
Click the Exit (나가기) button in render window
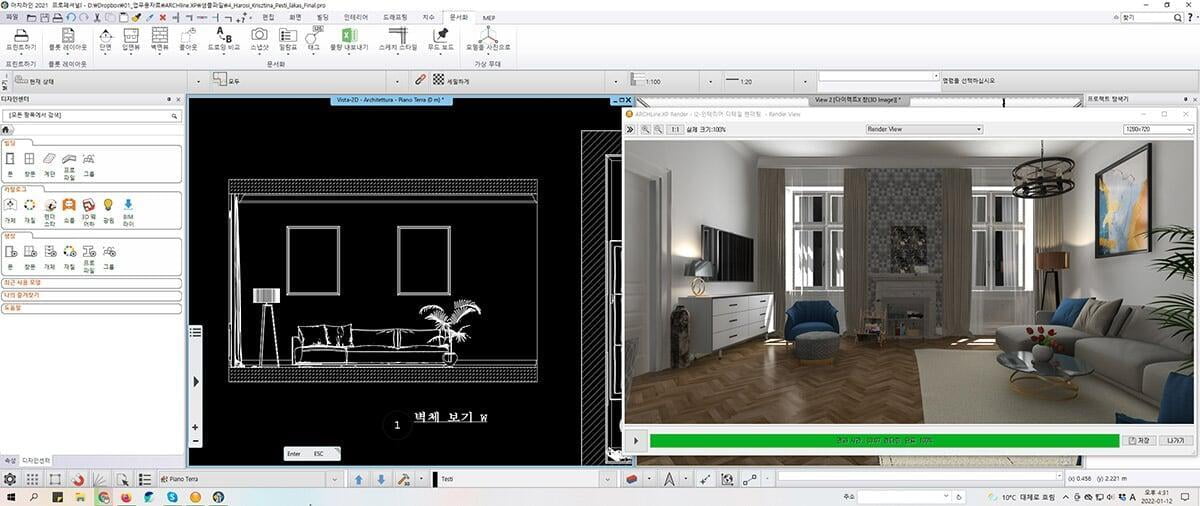1175,440
